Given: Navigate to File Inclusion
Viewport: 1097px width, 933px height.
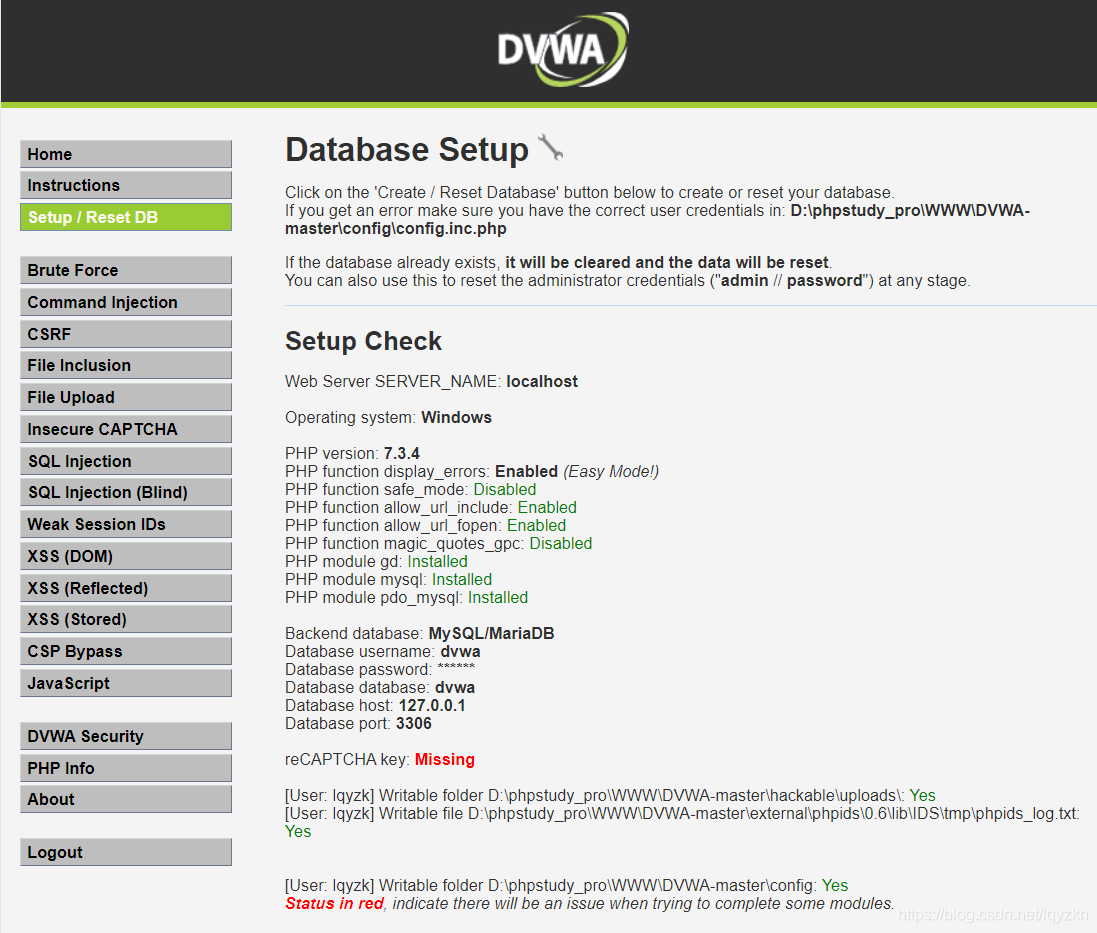Looking at the screenshot, I should (x=126, y=365).
